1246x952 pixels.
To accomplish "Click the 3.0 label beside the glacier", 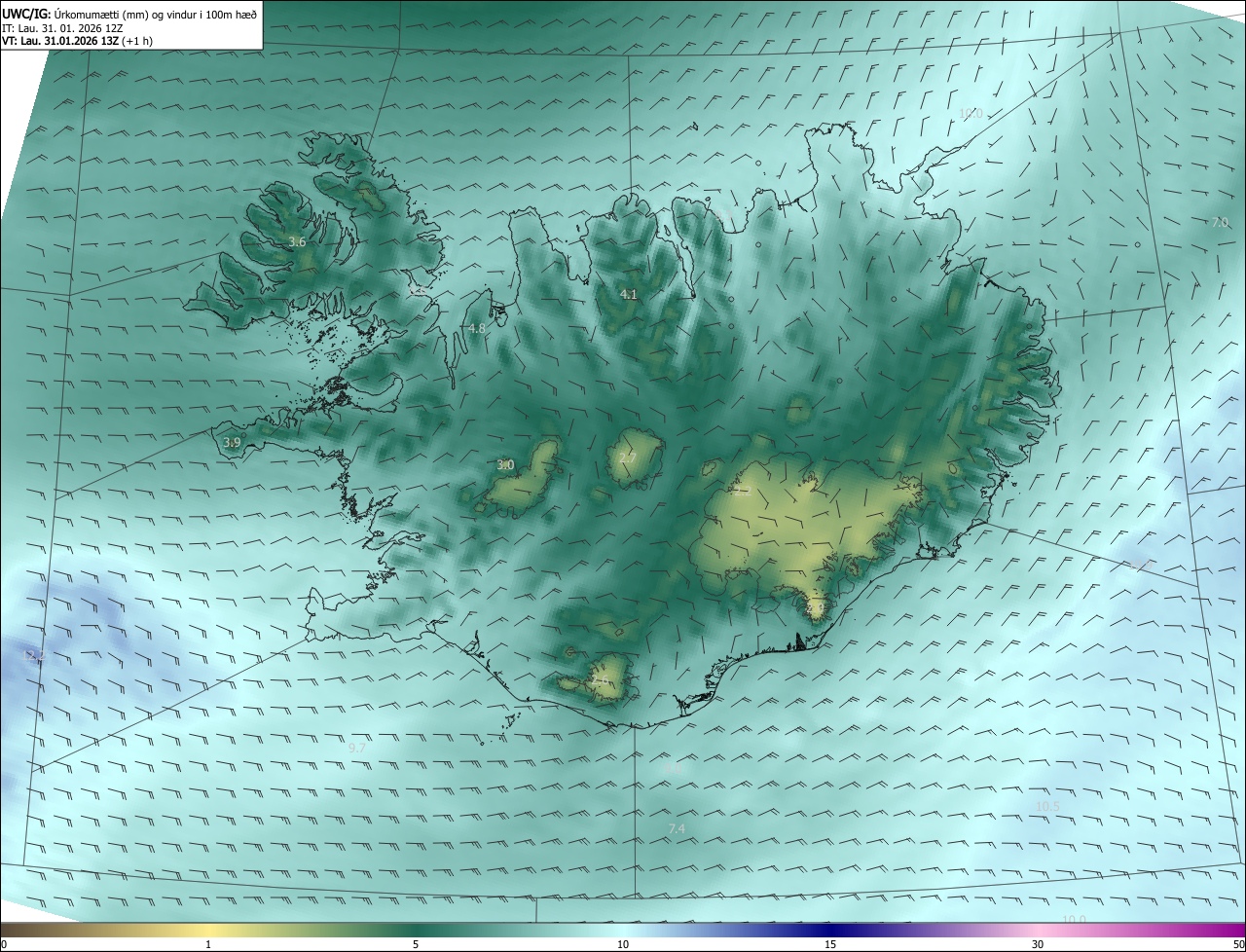I will pos(505,465).
